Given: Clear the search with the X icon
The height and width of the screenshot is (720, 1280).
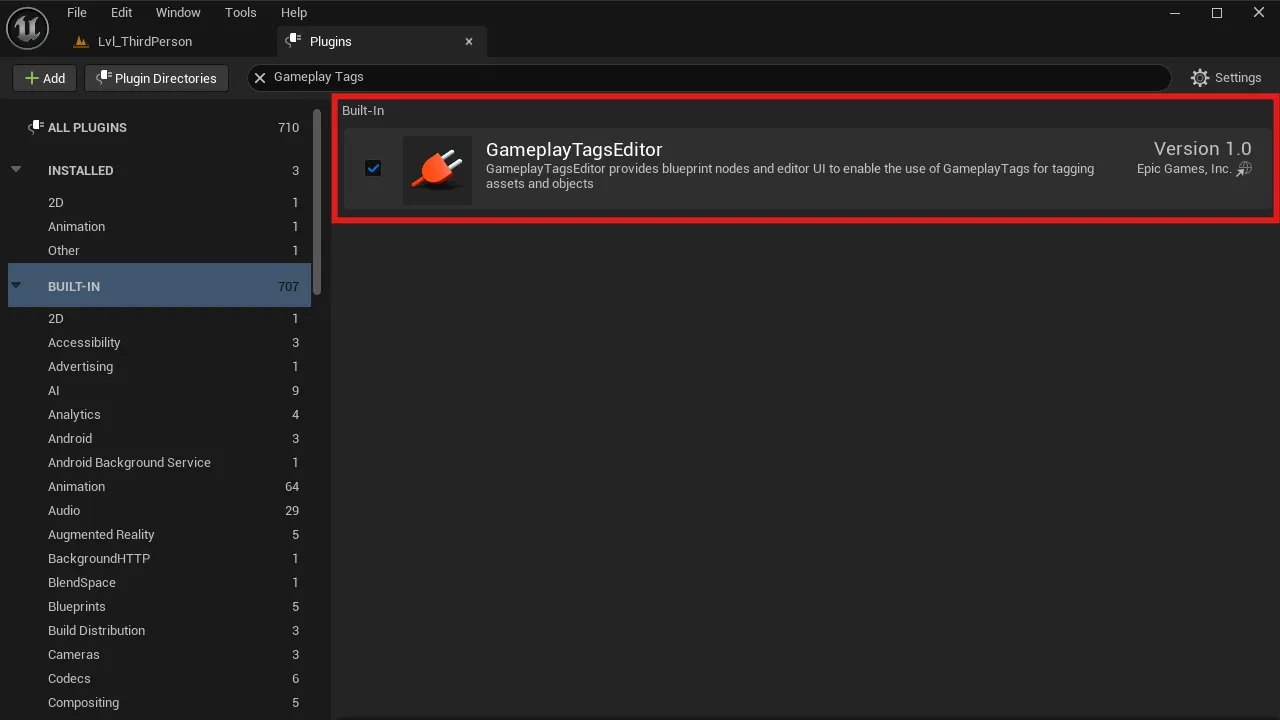Looking at the screenshot, I should click(260, 77).
